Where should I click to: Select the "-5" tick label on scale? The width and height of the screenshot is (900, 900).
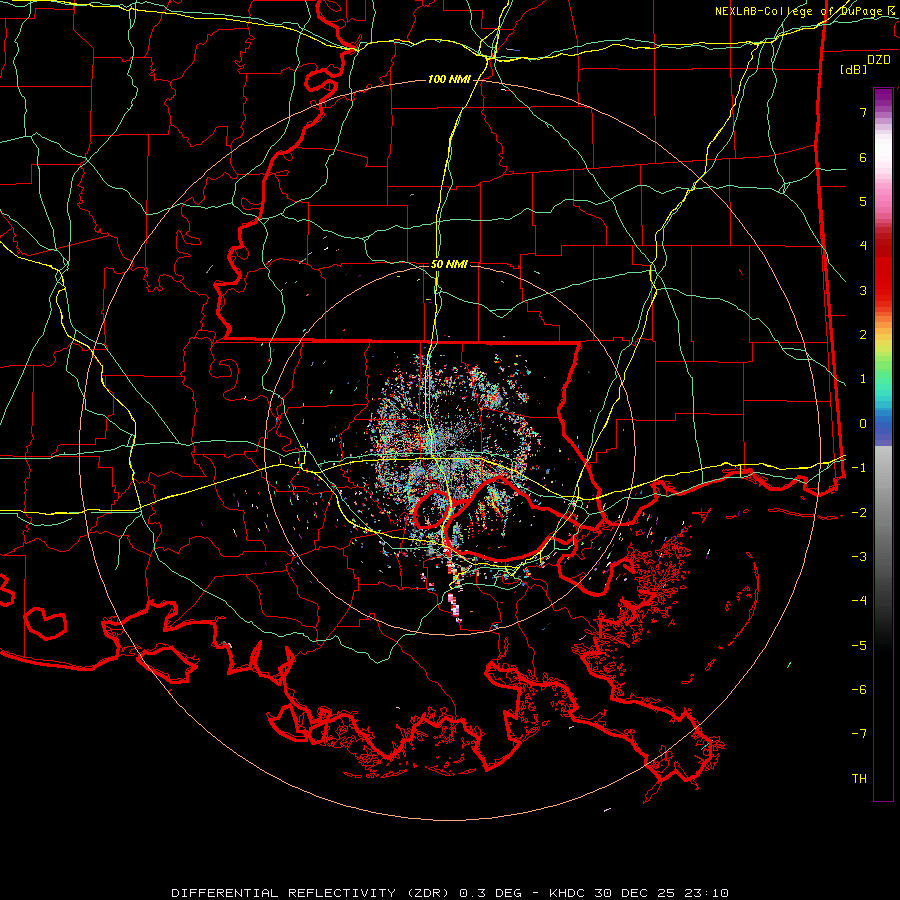859,646
